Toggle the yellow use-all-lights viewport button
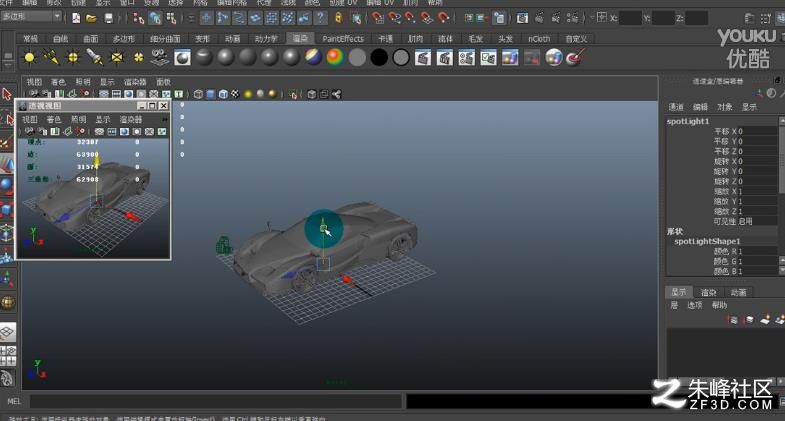The width and height of the screenshot is (785, 421). pyautogui.click(x=248, y=94)
